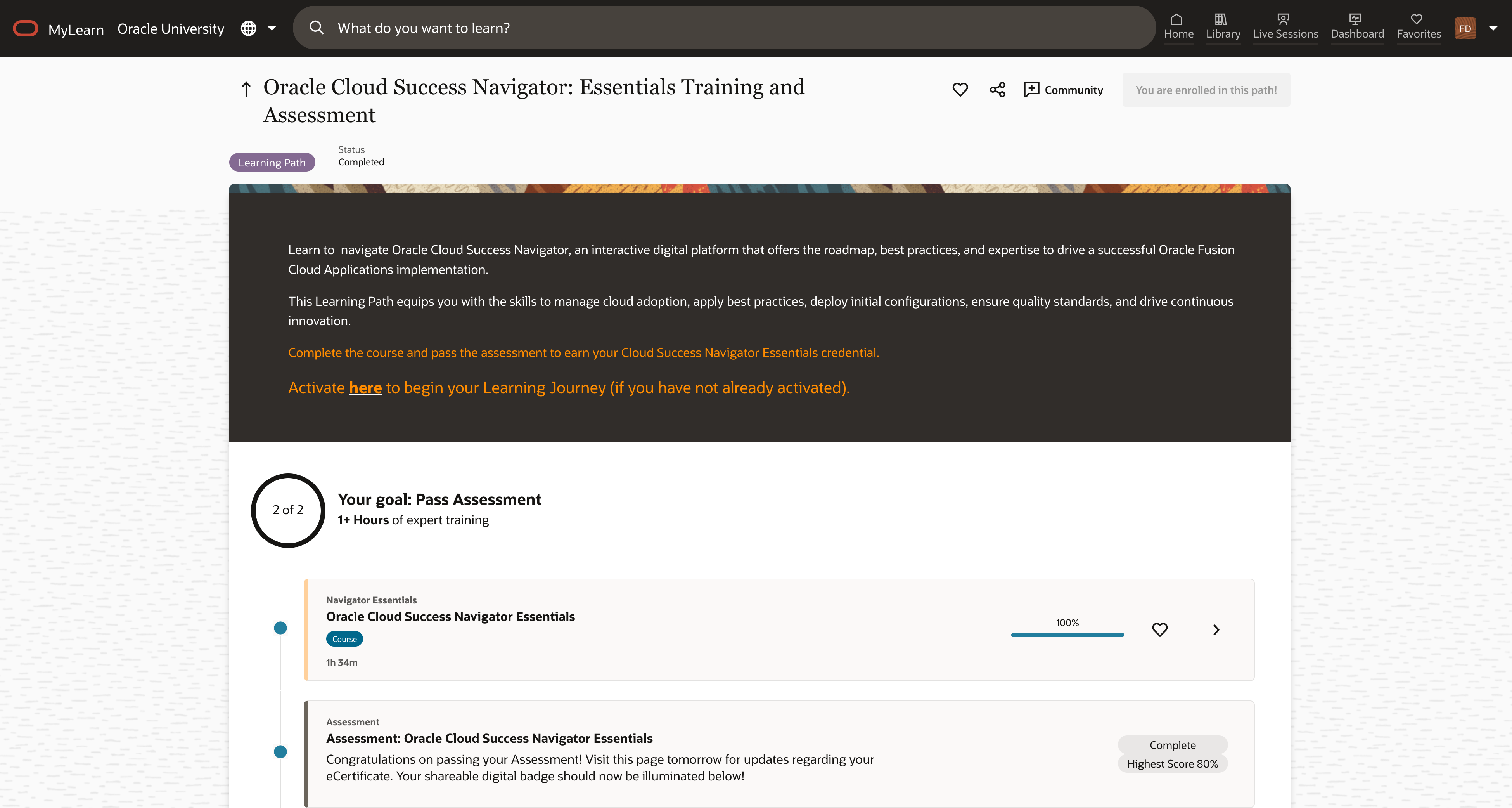This screenshot has width=1512, height=808.
Task: Open the Dashboard nav item
Action: tap(1357, 27)
